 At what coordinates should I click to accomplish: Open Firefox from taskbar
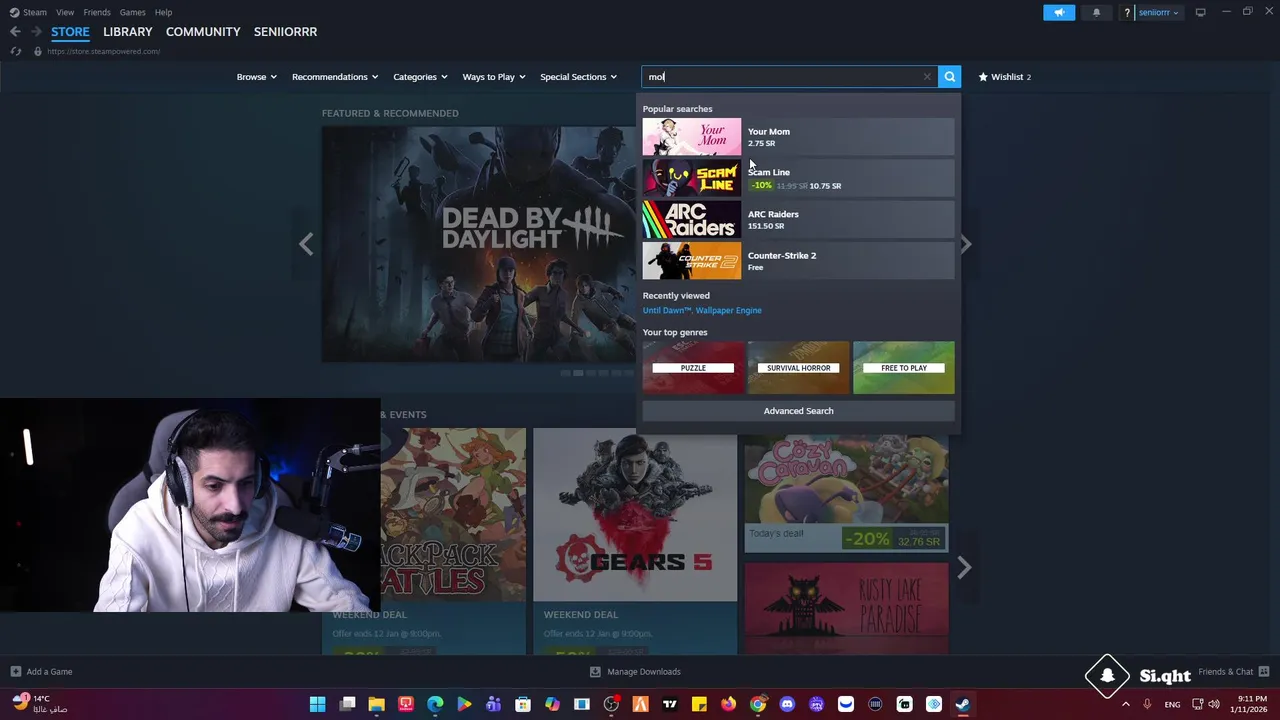[x=728, y=704]
